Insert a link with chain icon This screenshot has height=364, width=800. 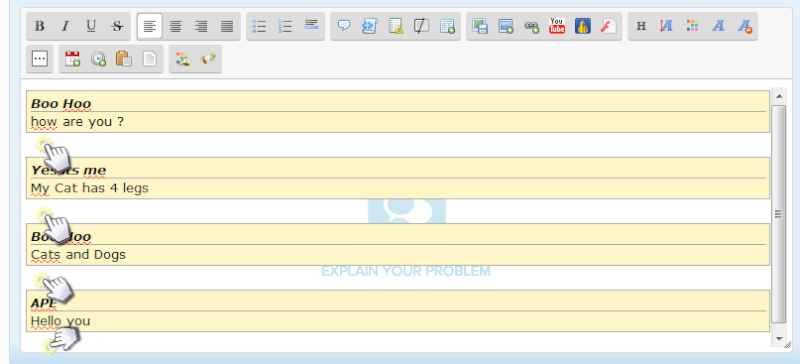pos(532,26)
